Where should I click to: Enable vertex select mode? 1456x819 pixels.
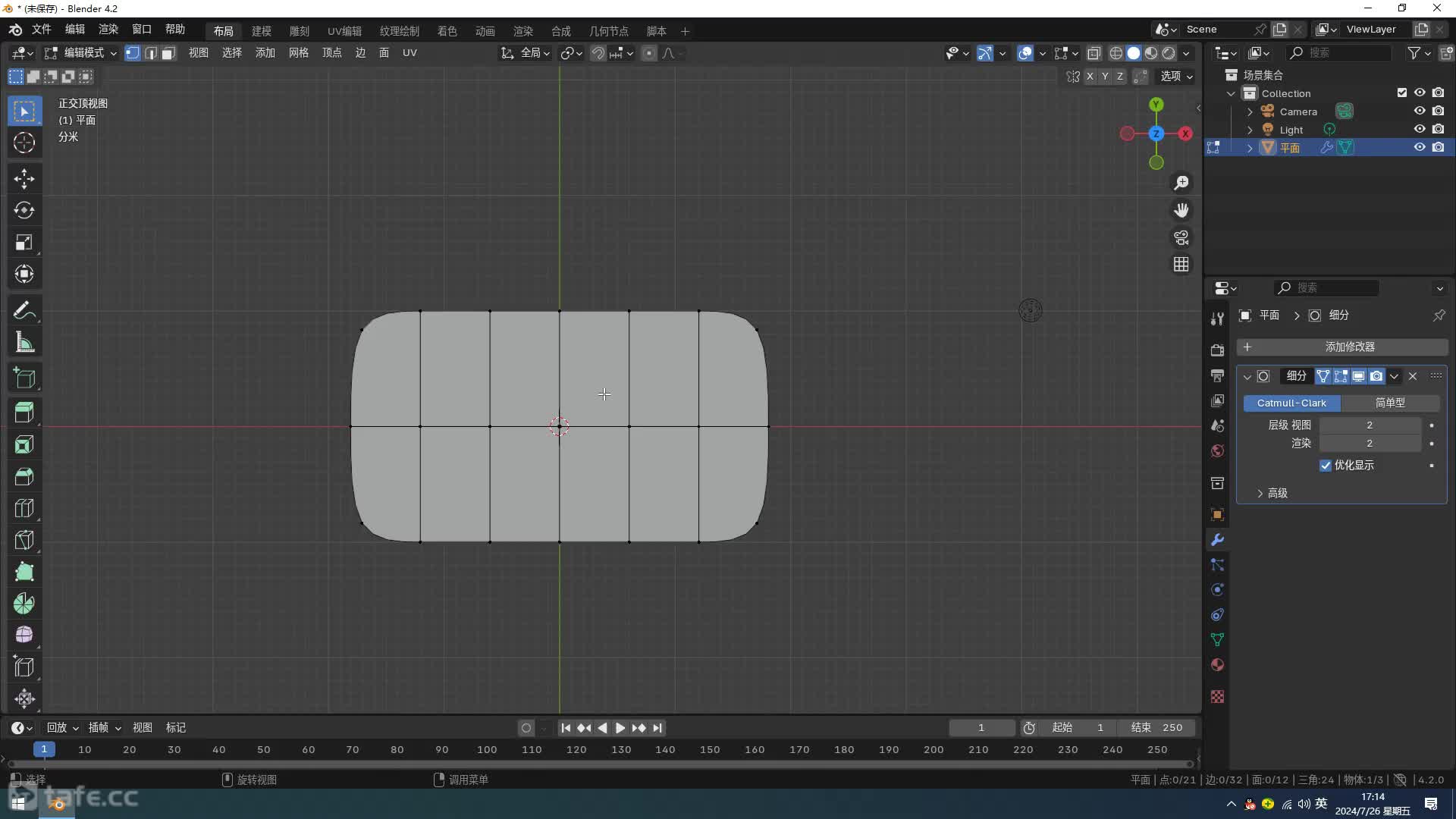(x=133, y=53)
